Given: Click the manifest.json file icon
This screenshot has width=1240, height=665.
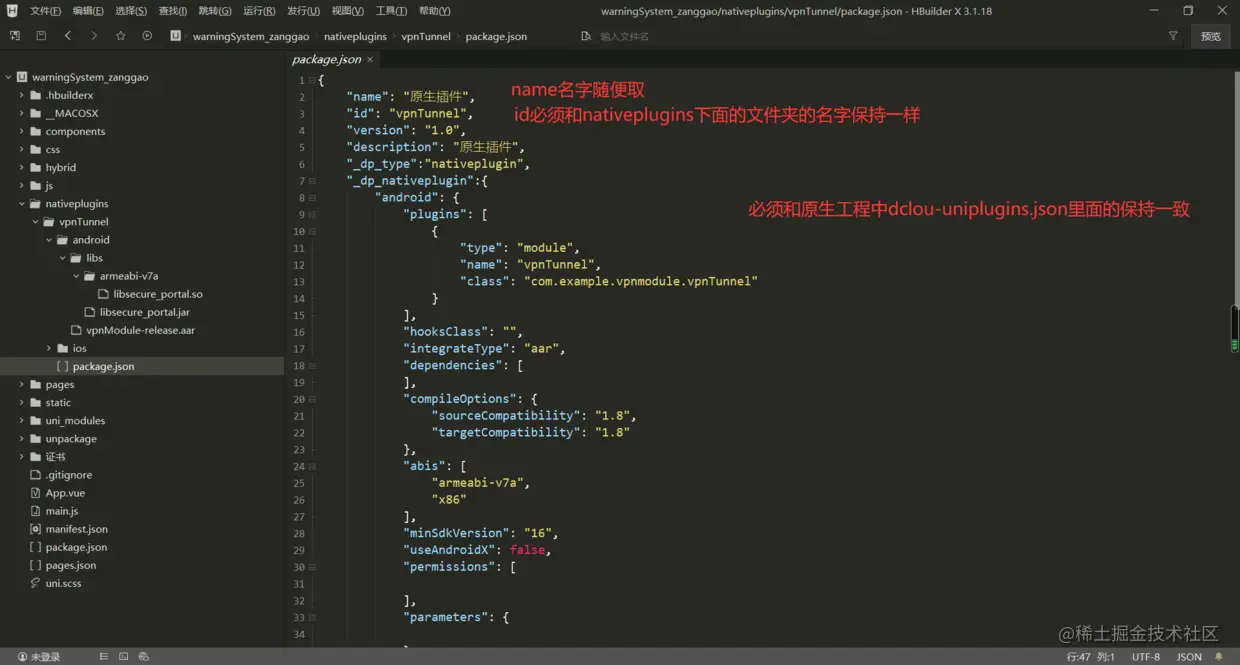Looking at the screenshot, I should click(36, 529).
